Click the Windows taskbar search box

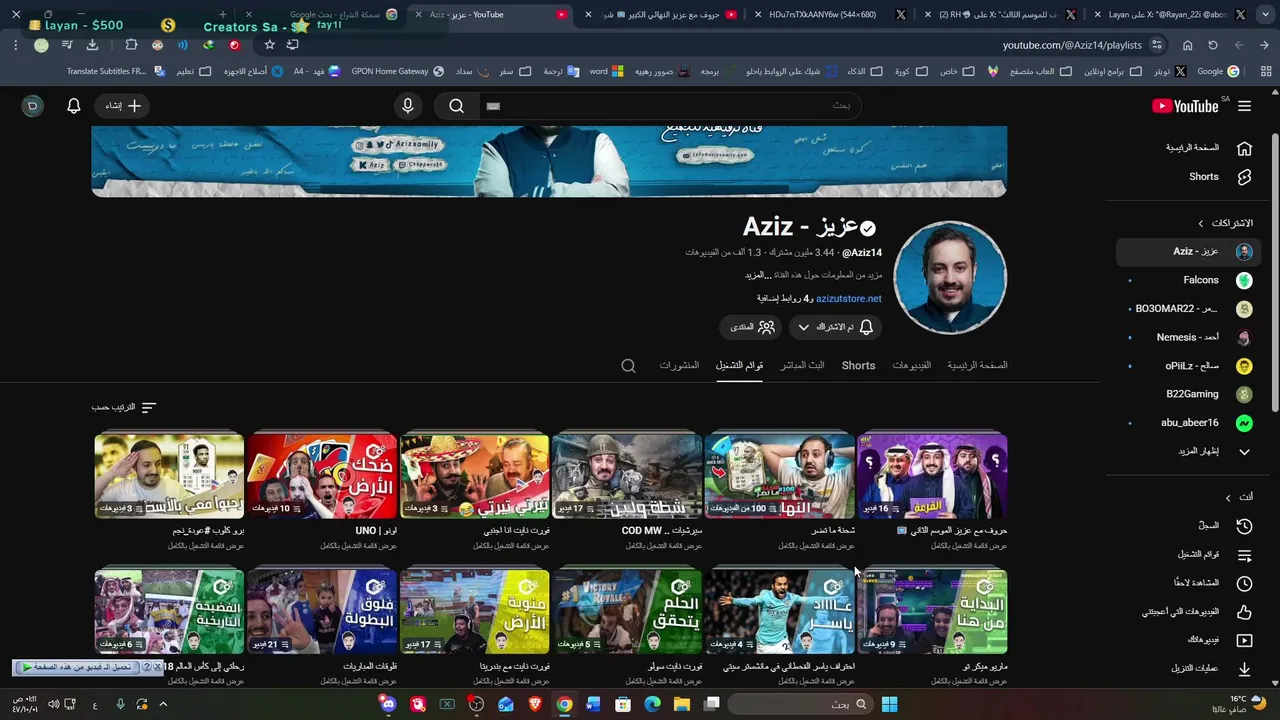[800, 704]
